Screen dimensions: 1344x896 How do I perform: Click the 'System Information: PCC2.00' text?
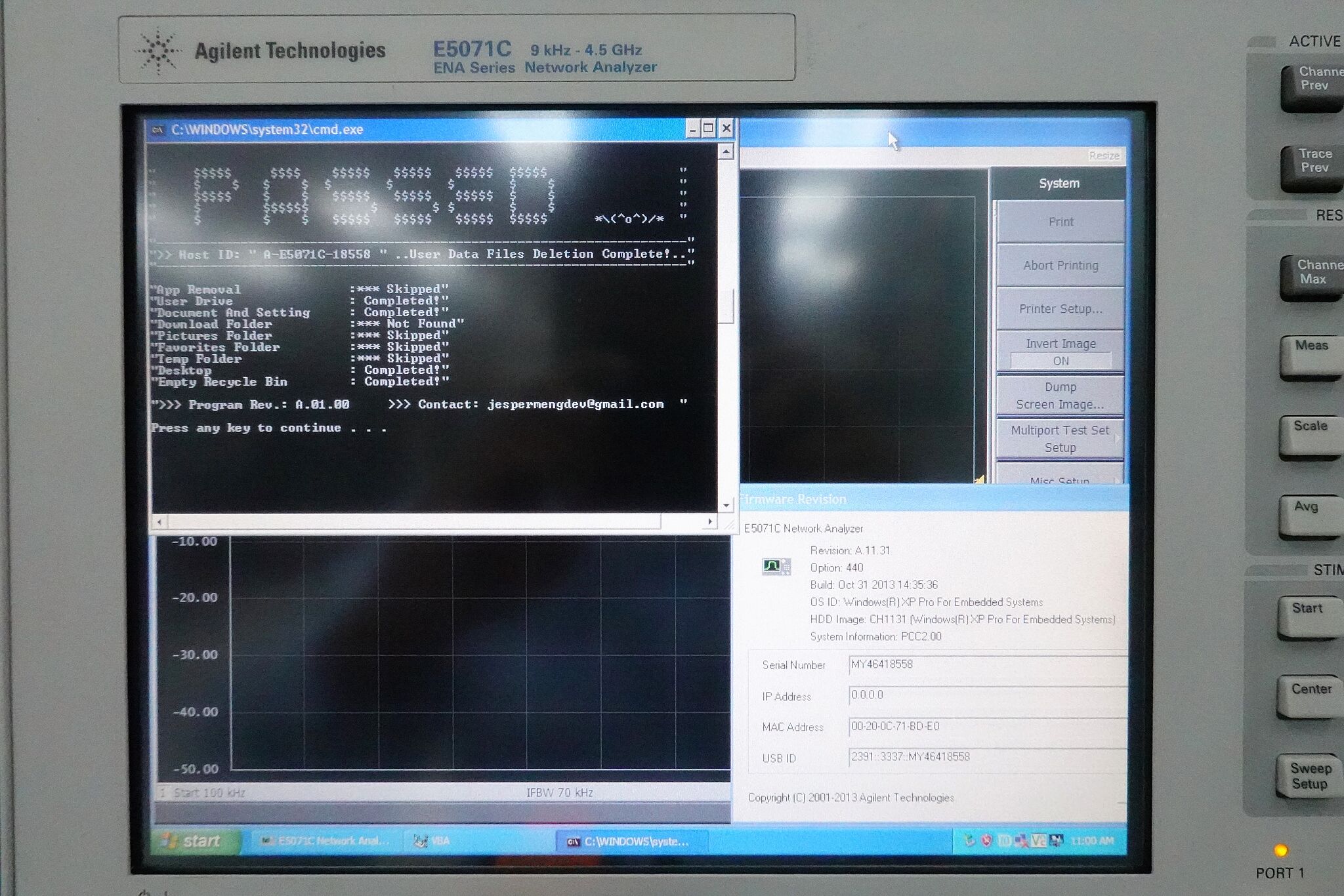[875, 636]
